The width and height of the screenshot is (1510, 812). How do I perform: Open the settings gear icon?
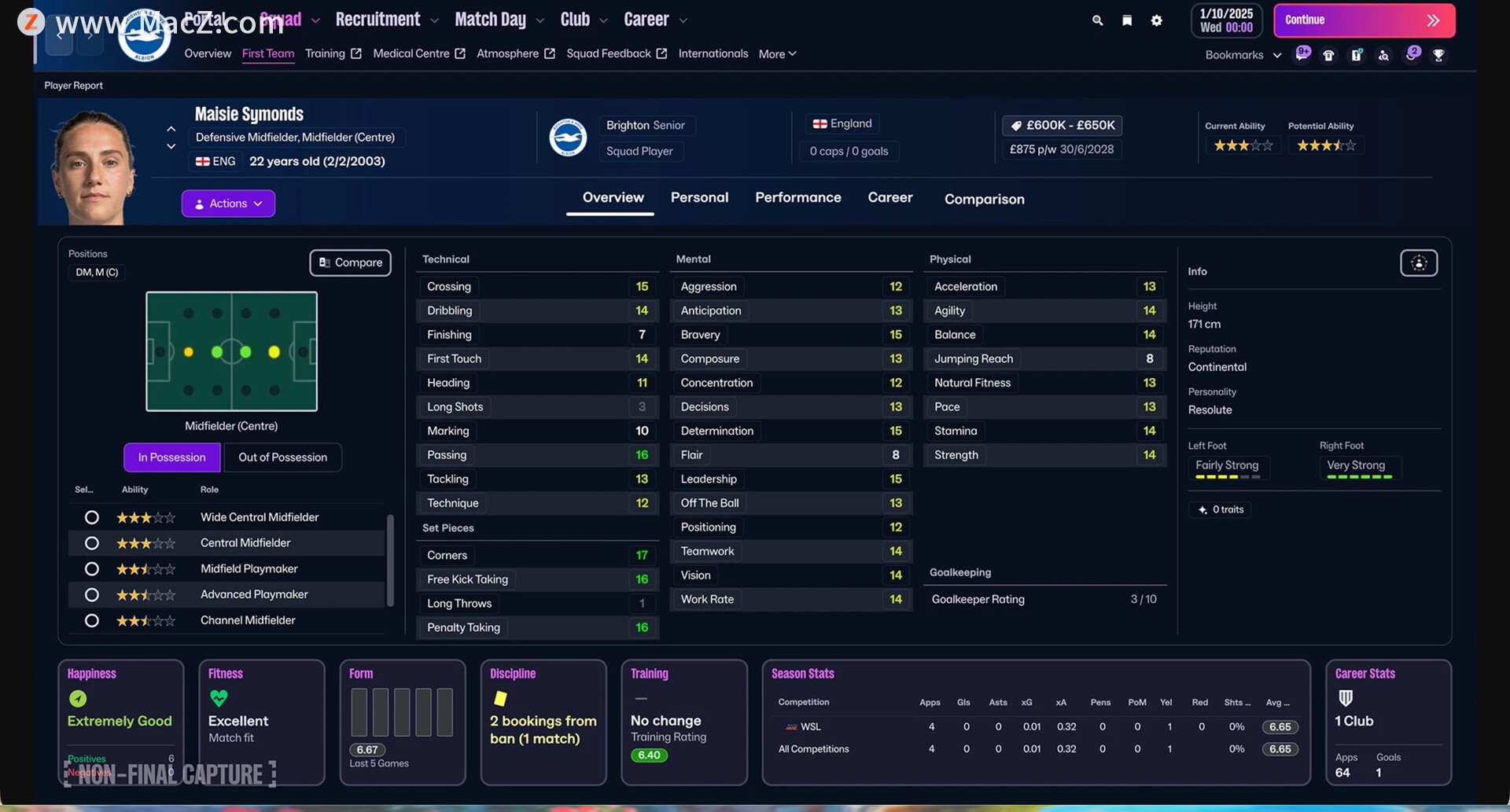pyautogui.click(x=1156, y=20)
